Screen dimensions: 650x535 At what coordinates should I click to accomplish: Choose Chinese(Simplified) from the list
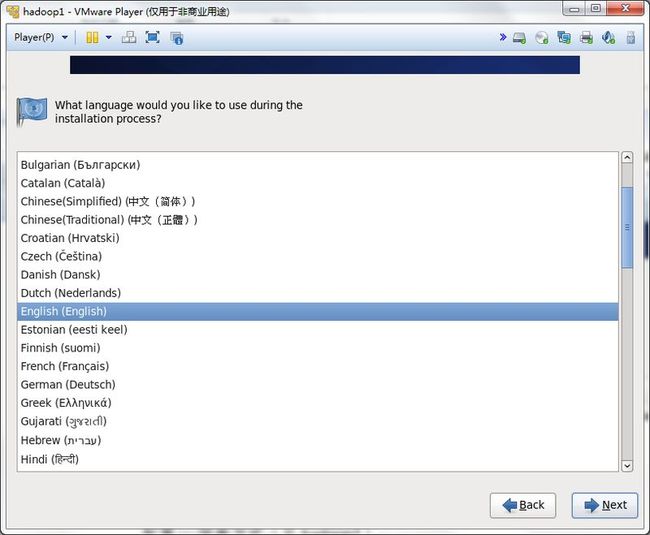(318, 201)
